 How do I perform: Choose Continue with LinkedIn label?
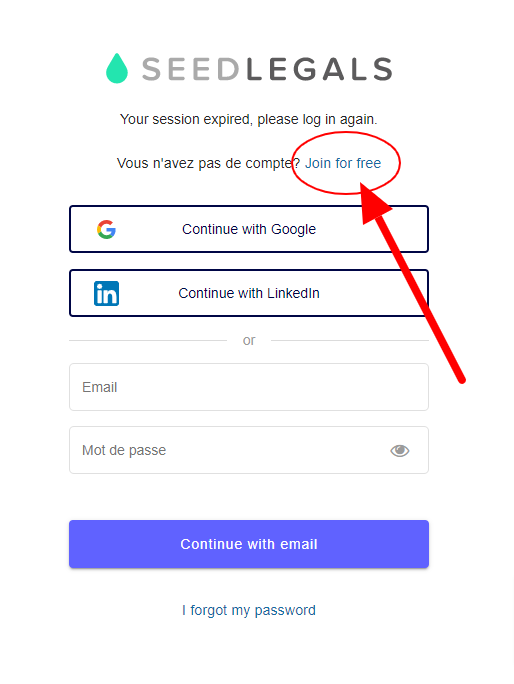click(x=249, y=293)
